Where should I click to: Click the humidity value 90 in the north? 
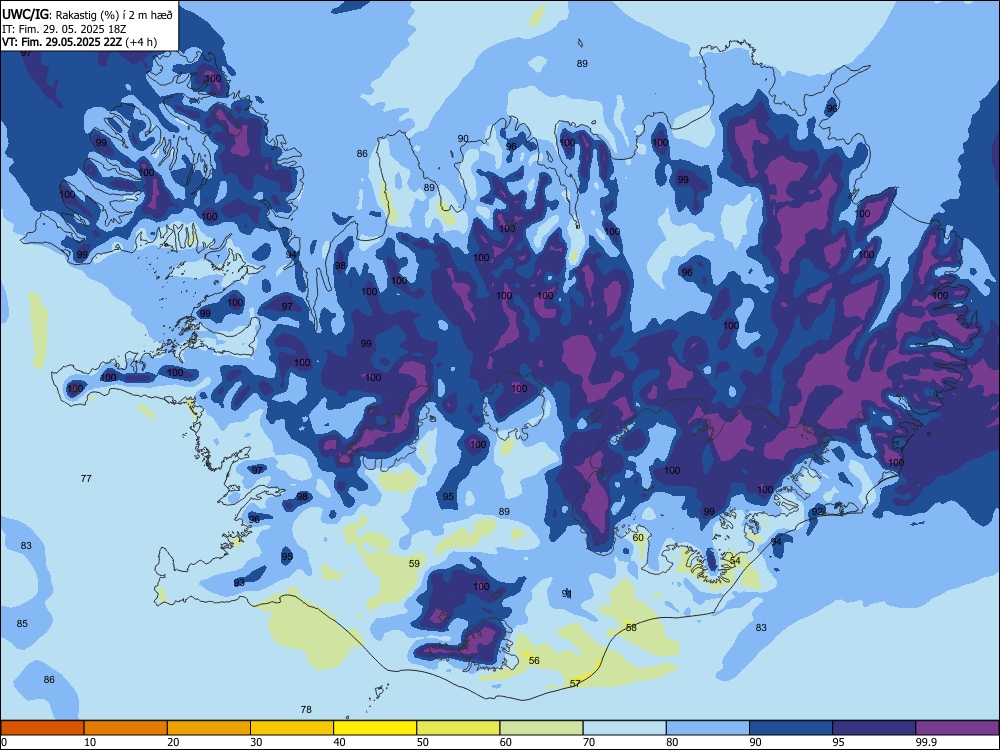(463, 138)
